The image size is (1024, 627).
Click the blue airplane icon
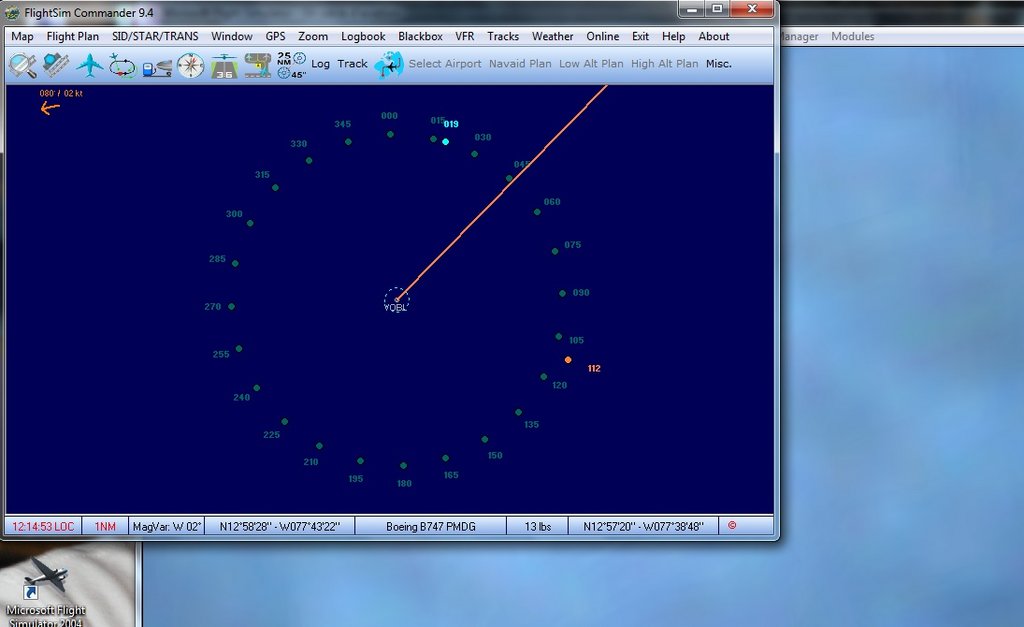click(x=90, y=65)
